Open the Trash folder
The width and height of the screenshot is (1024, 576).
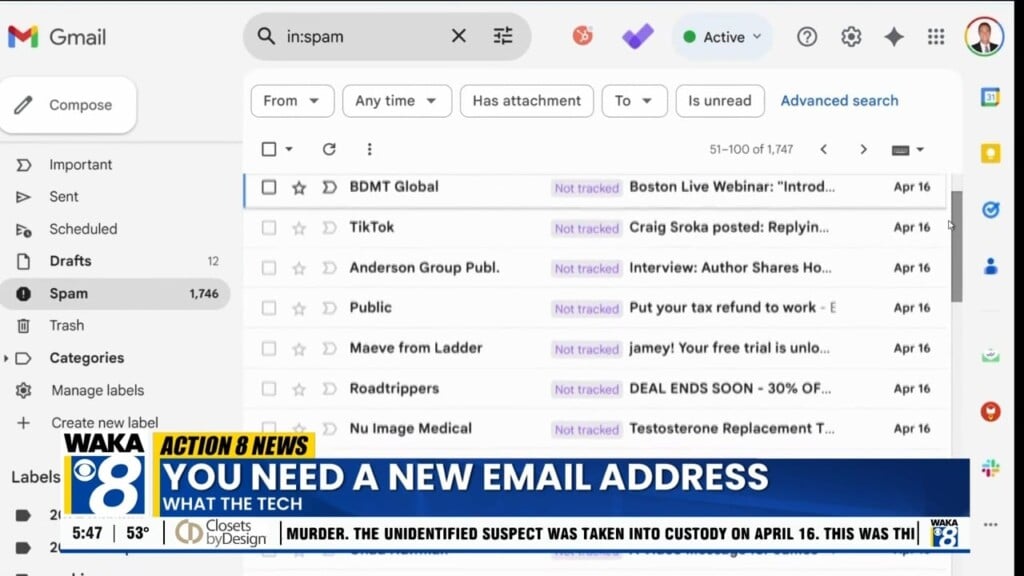pos(66,325)
